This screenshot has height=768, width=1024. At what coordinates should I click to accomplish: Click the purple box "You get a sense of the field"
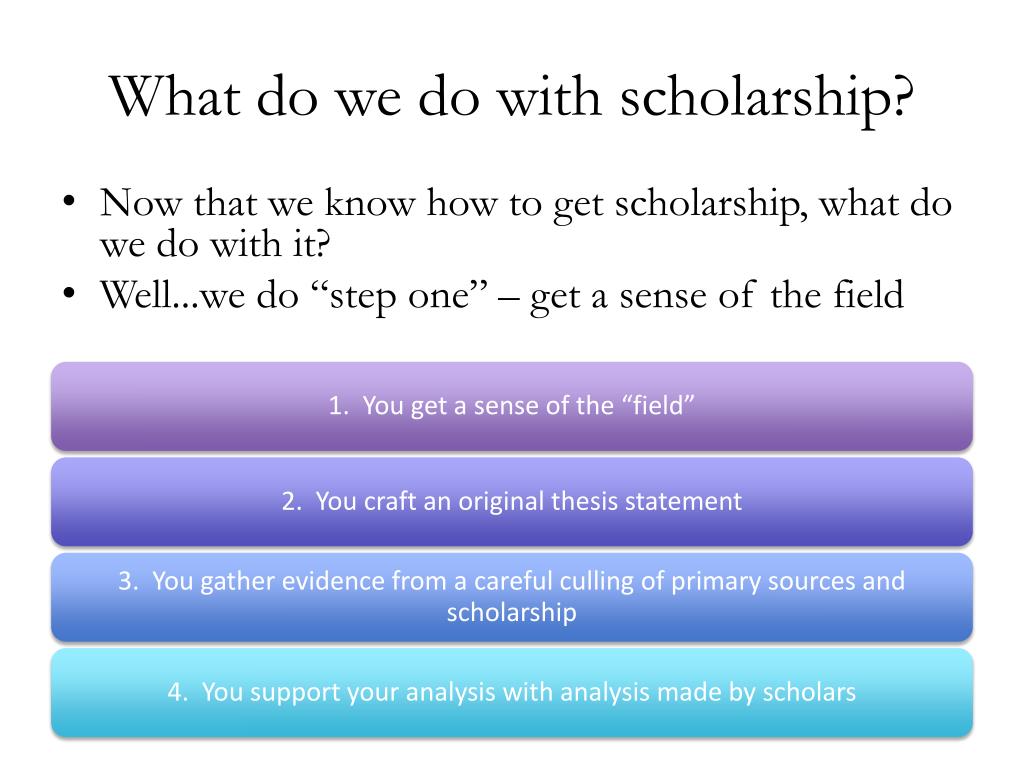point(512,406)
